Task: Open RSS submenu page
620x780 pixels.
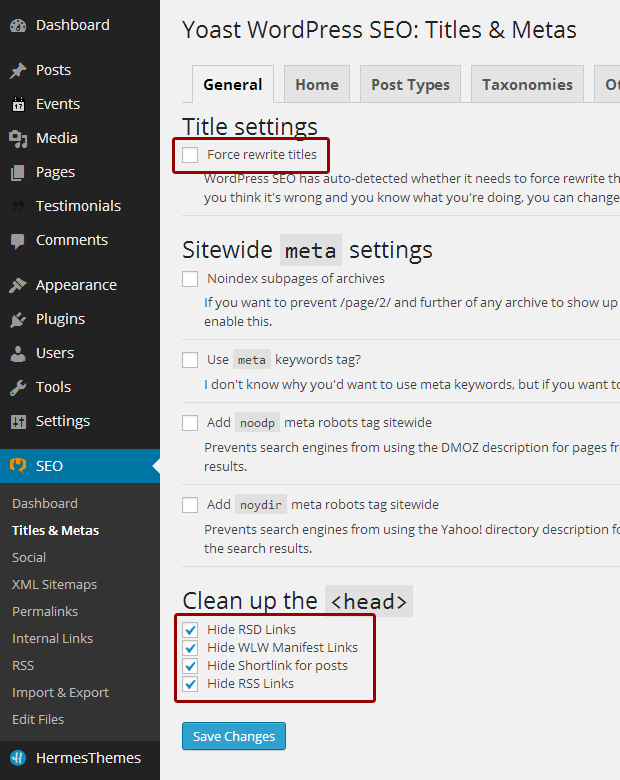Action: click(23, 665)
